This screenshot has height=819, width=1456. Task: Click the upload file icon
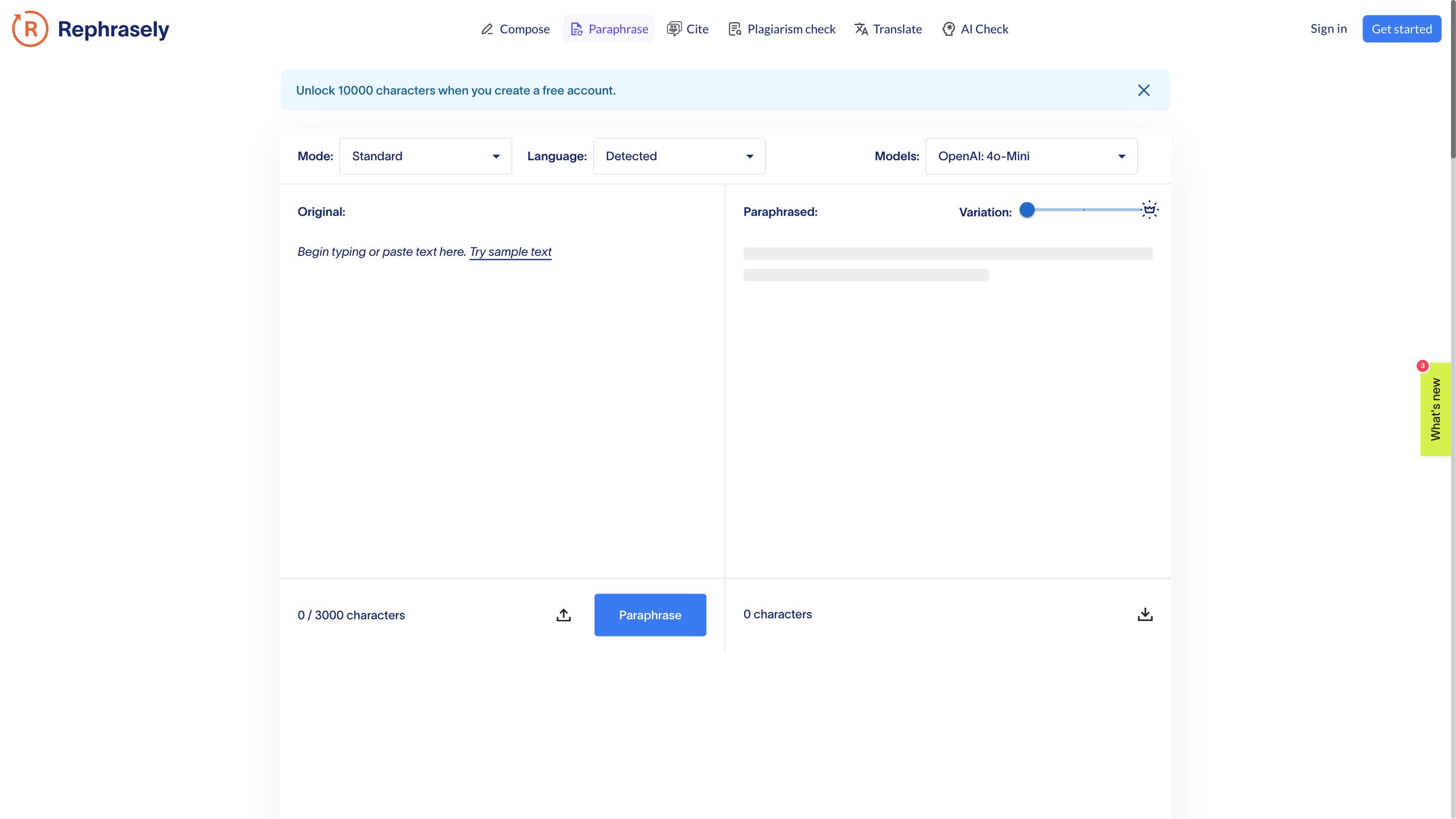563,615
